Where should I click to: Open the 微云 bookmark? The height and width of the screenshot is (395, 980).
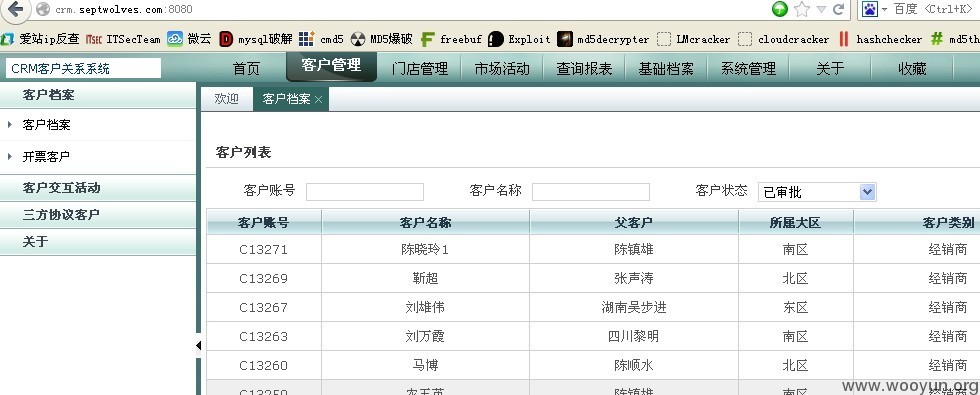coord(189,39)
